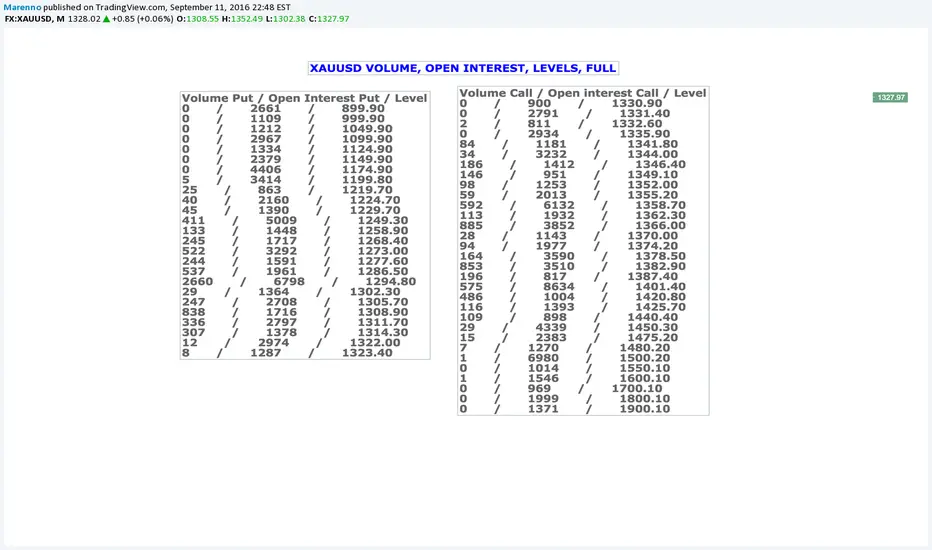Select put level 1199.80
This screenshot has width=932, height=550.
coord(367,180)
